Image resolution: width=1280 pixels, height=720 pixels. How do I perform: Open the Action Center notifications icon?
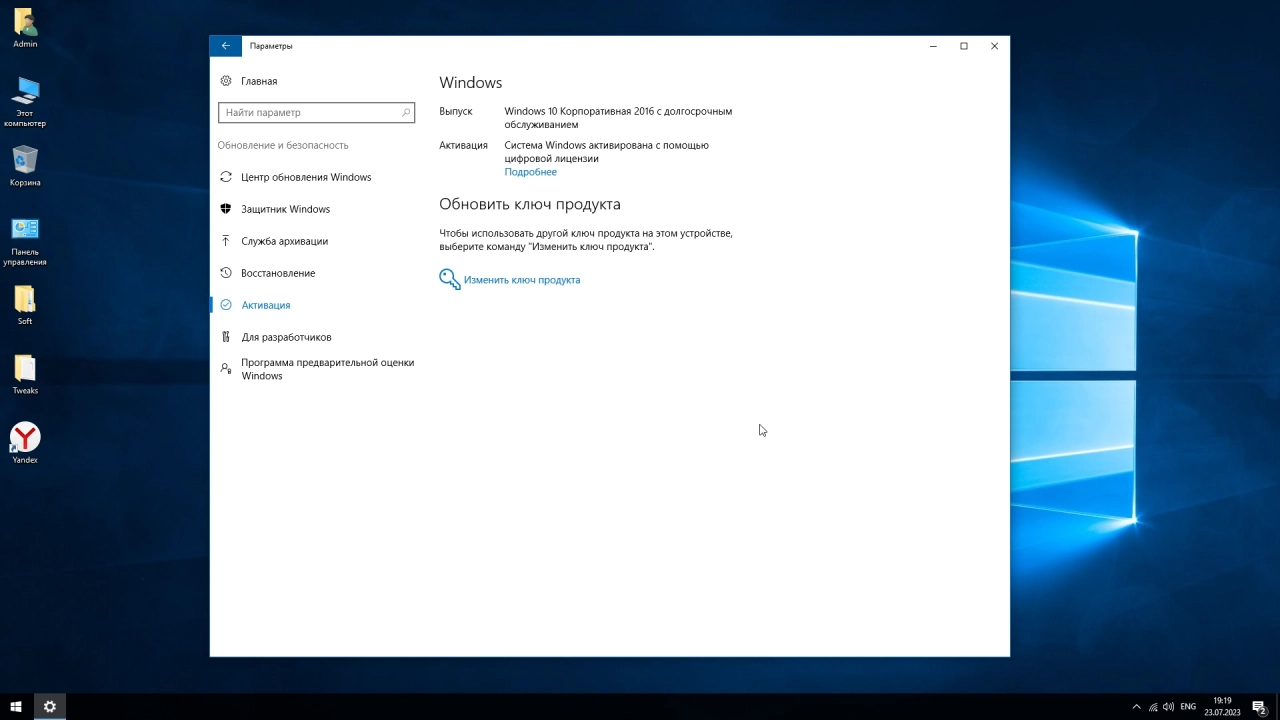(x=1260, y=707)
